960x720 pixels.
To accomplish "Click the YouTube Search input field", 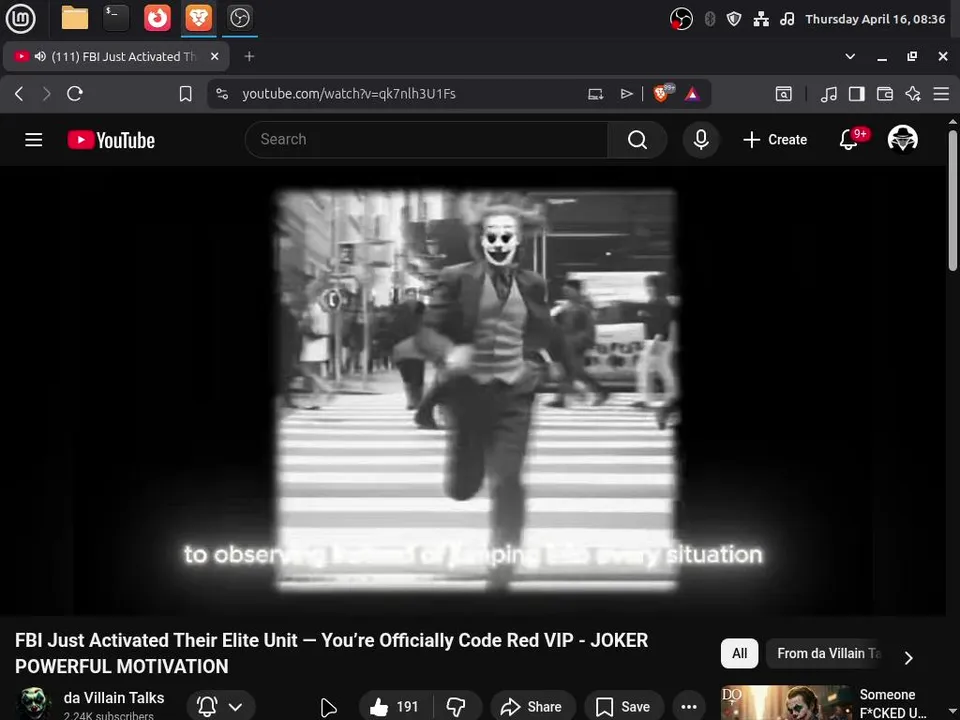I will [x=426, y=140].
